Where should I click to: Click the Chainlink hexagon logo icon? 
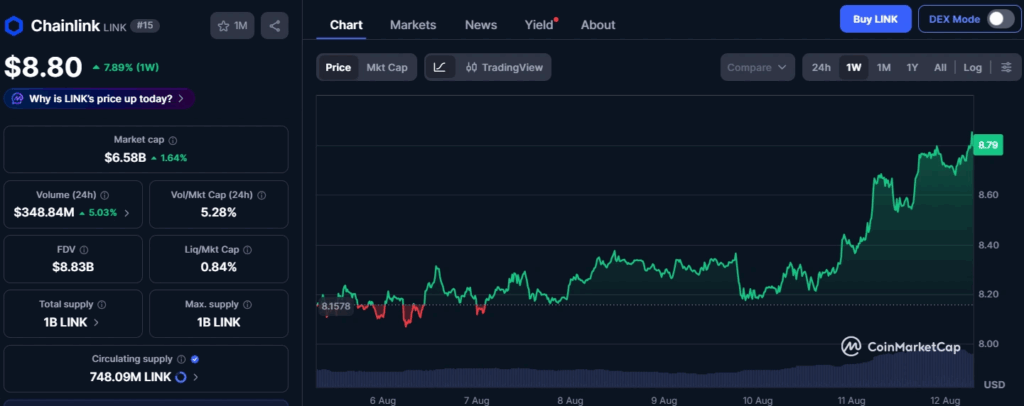[x=14, y=26]
